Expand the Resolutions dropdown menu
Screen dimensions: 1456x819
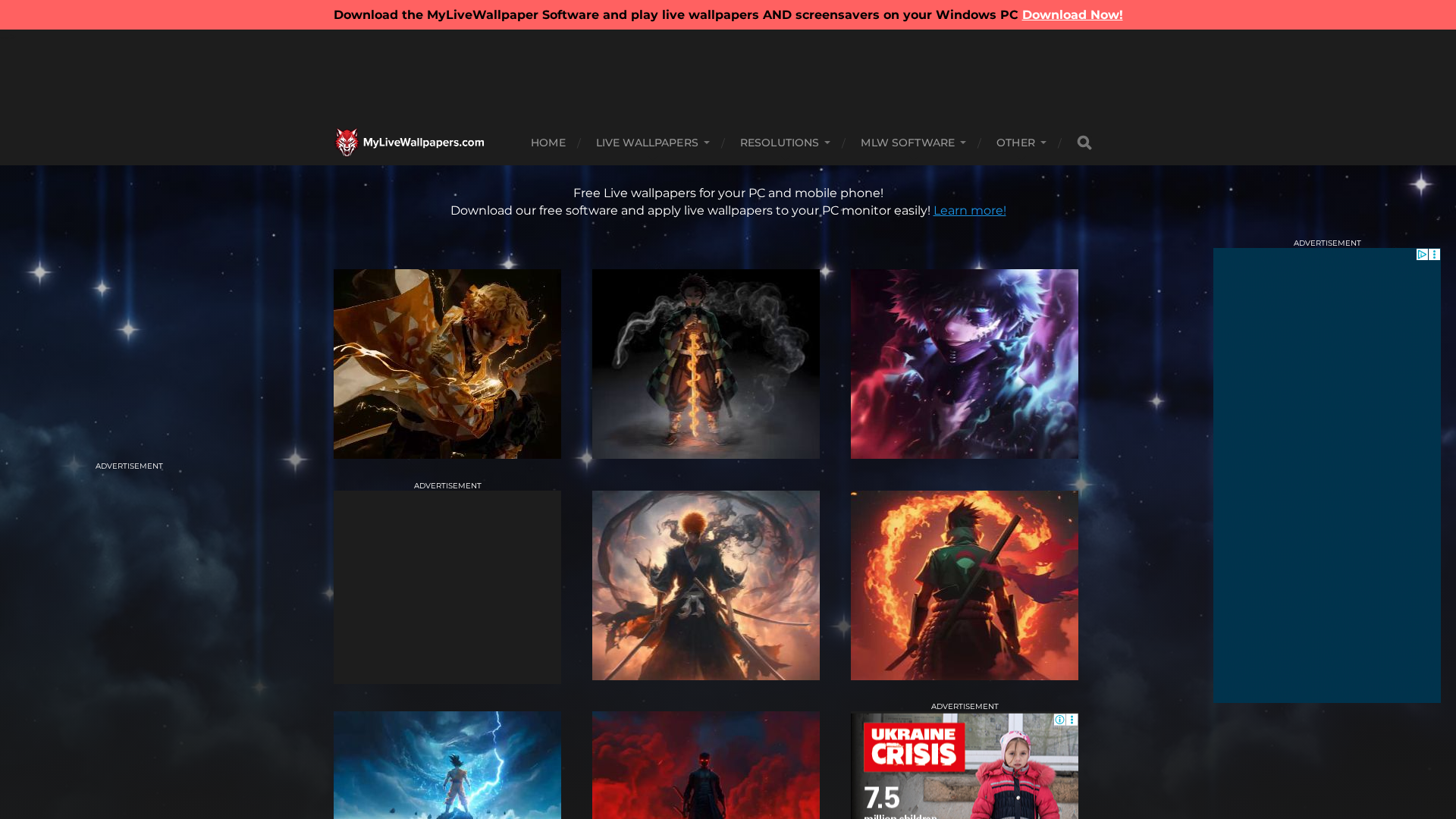tap(784, 143)
